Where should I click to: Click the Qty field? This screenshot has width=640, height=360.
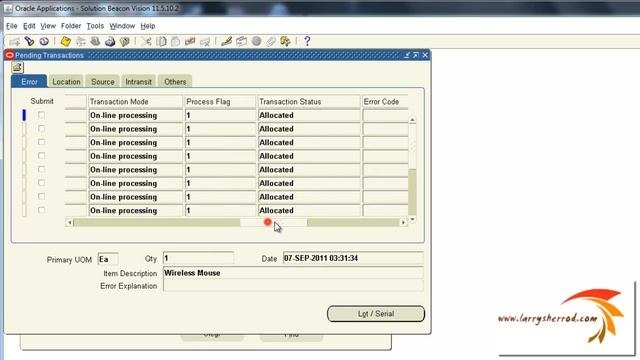point(198,258)
